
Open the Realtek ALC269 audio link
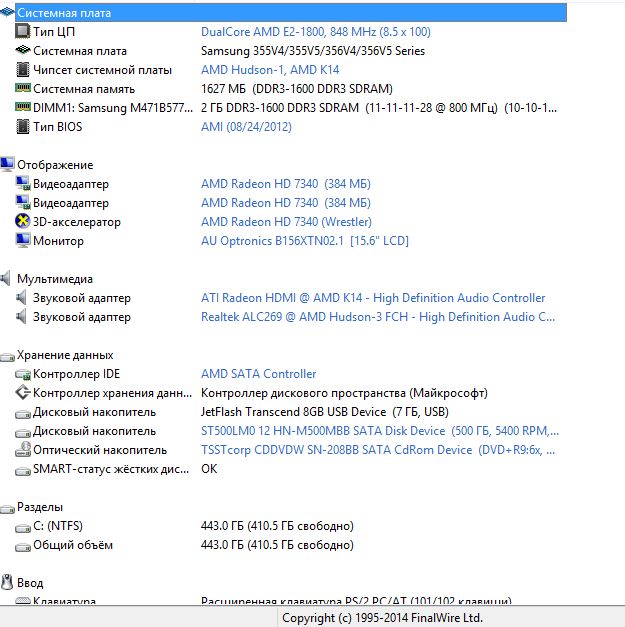(x=378, y=317)
